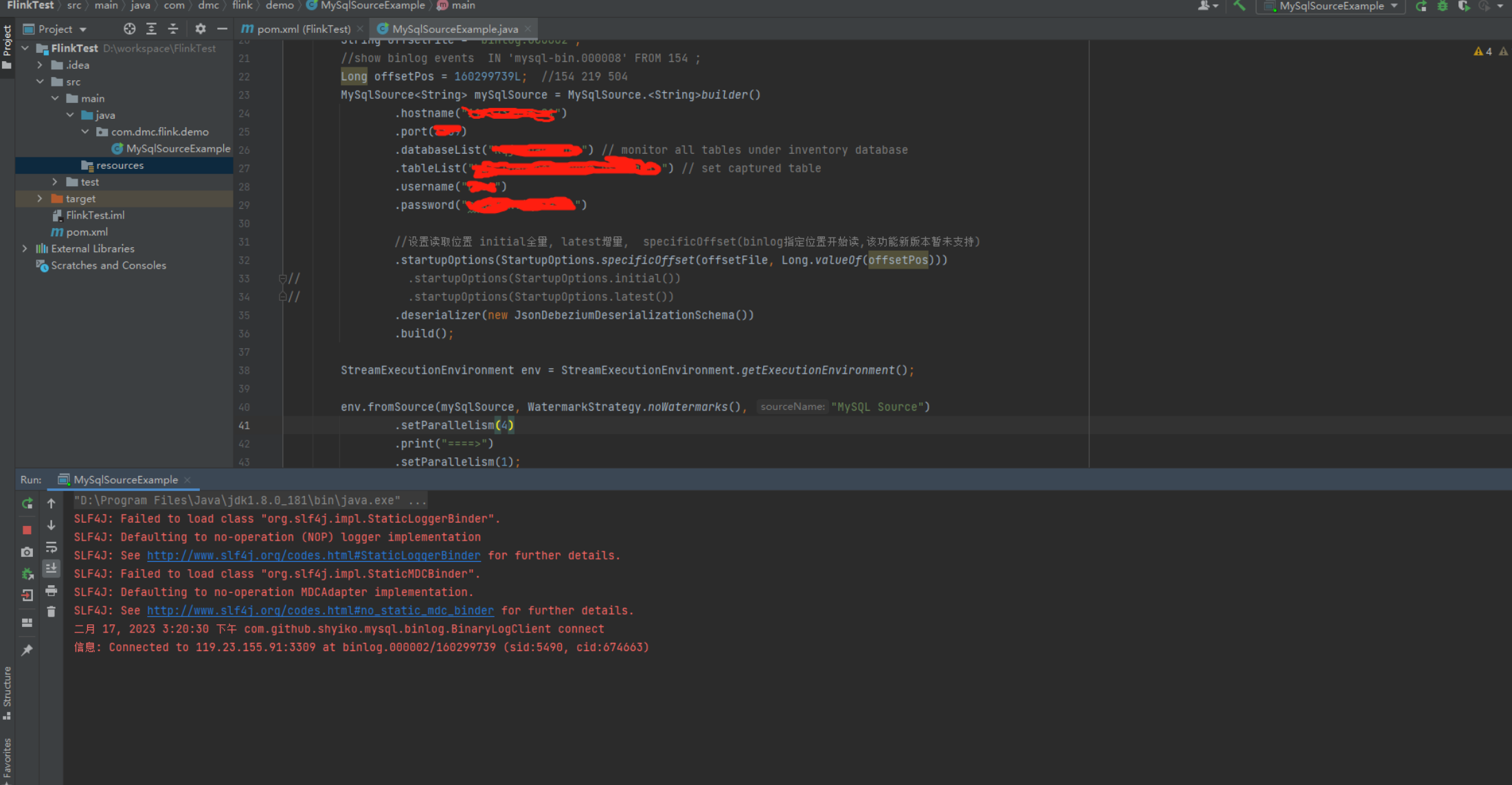This screenshot has width=1512, height=785.
Task: Expand all in the Project tree
Action: [x=151, y=29]
